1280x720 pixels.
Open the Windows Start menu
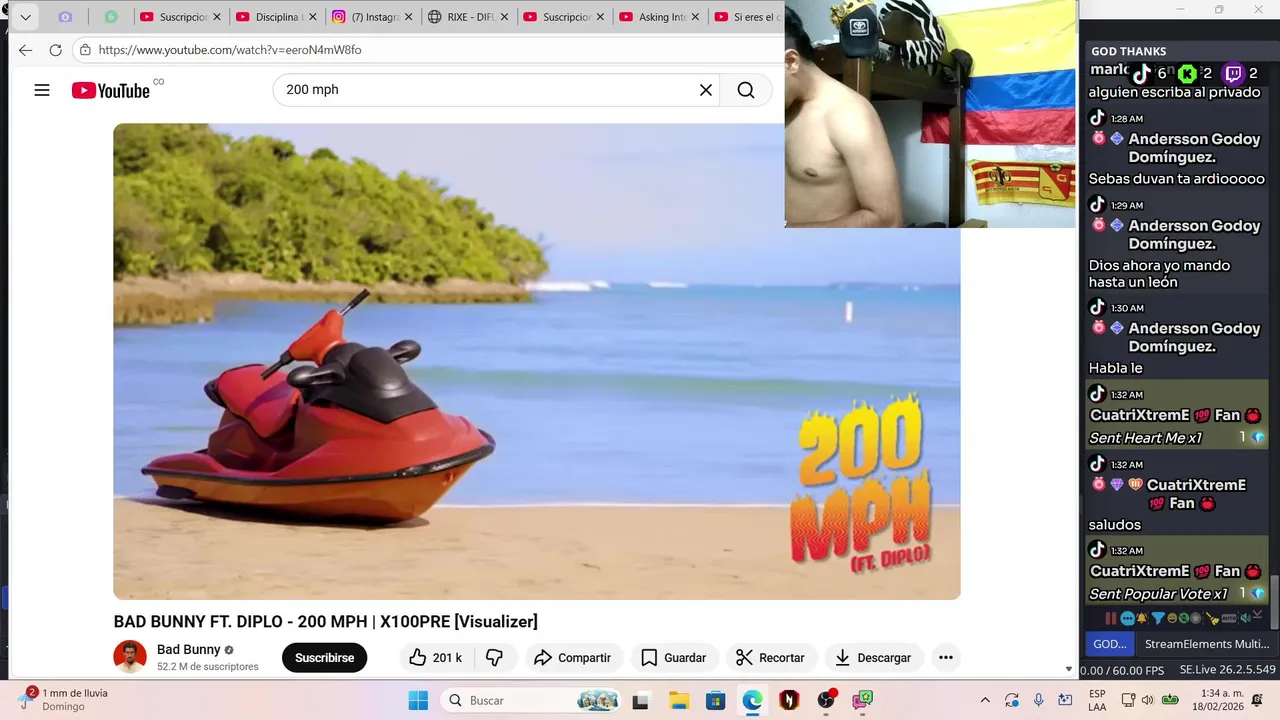(x=418, y=700)
